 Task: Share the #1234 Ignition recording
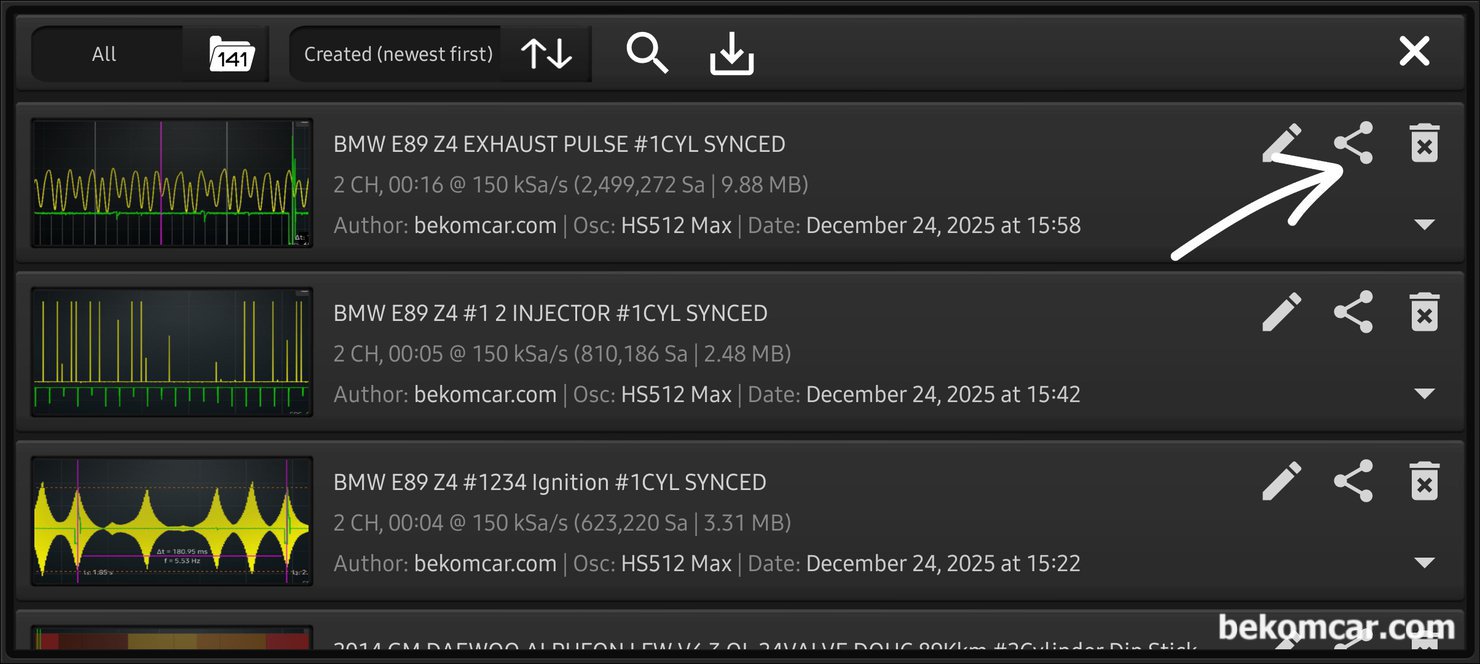pos(1353,481)
